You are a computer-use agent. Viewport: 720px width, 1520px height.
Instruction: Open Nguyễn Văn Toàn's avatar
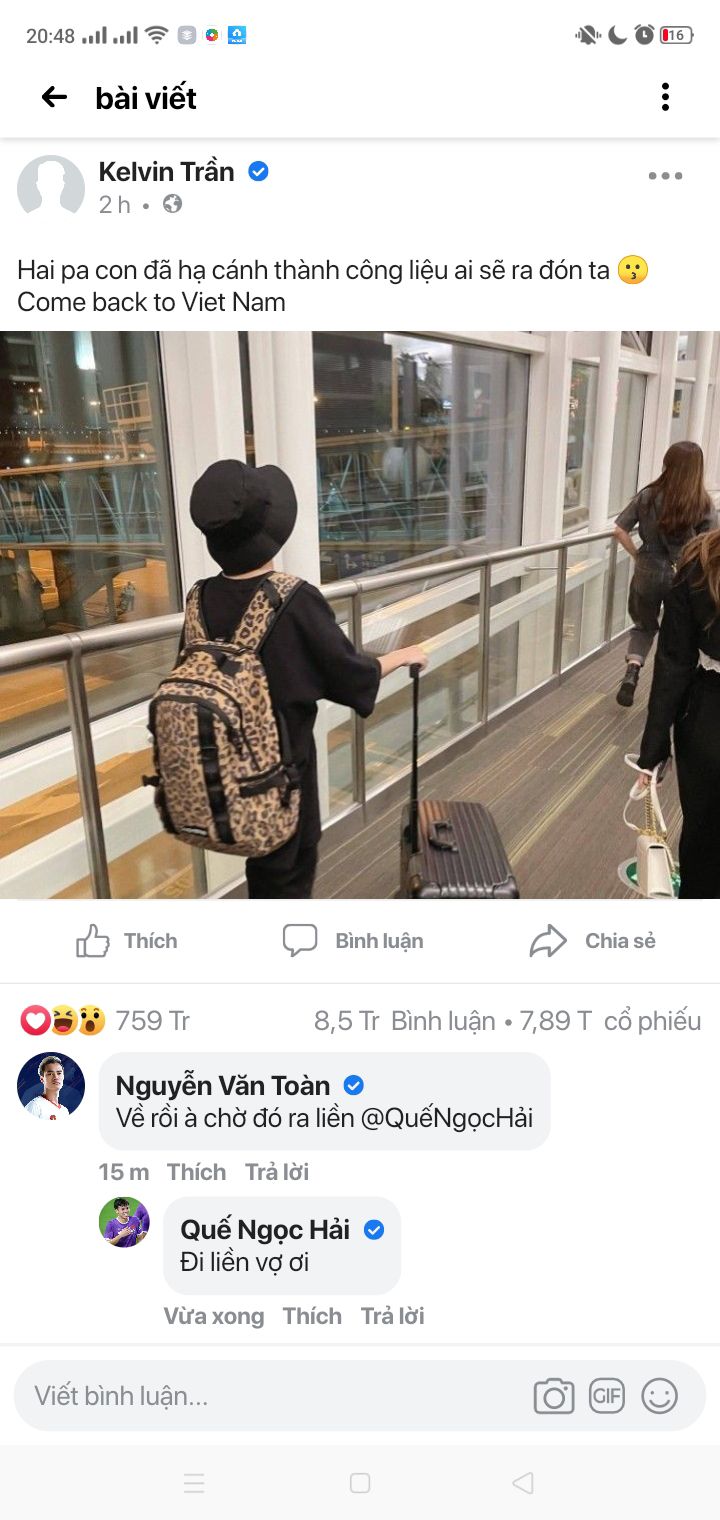(x=51, y=1085)
